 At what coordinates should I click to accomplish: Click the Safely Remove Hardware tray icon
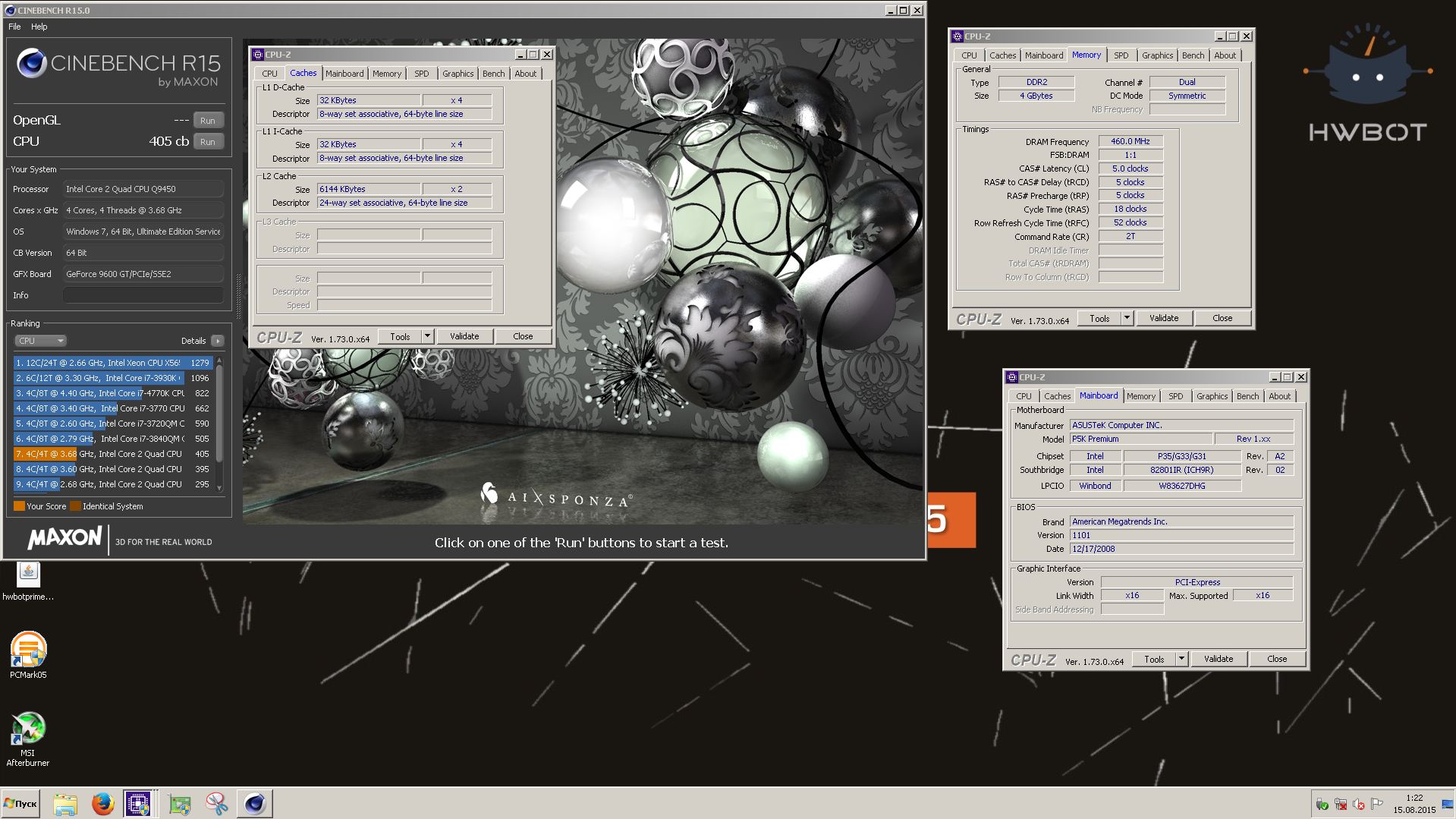[1322, 805]
